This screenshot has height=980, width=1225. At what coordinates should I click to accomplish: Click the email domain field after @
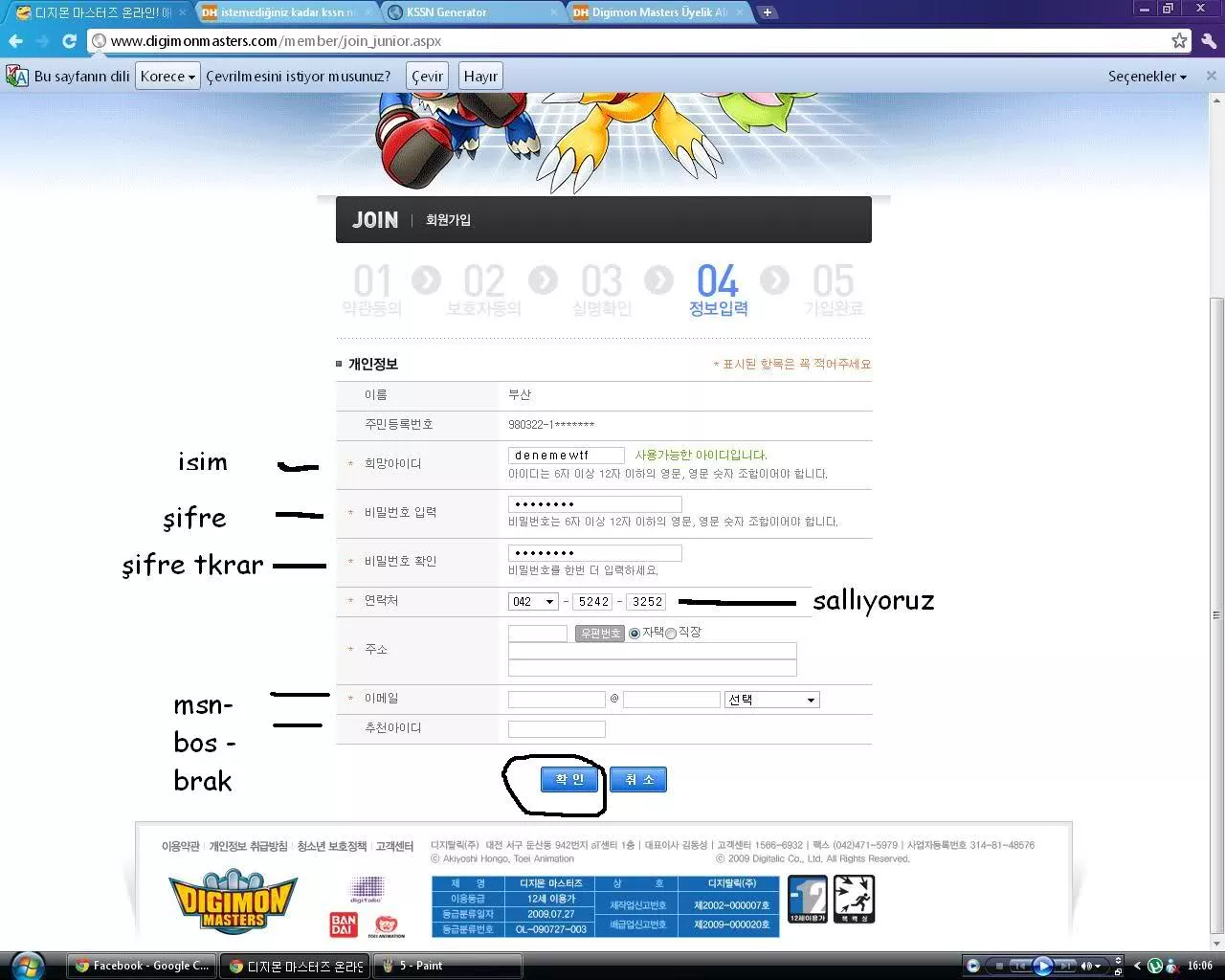pos(671,700)
